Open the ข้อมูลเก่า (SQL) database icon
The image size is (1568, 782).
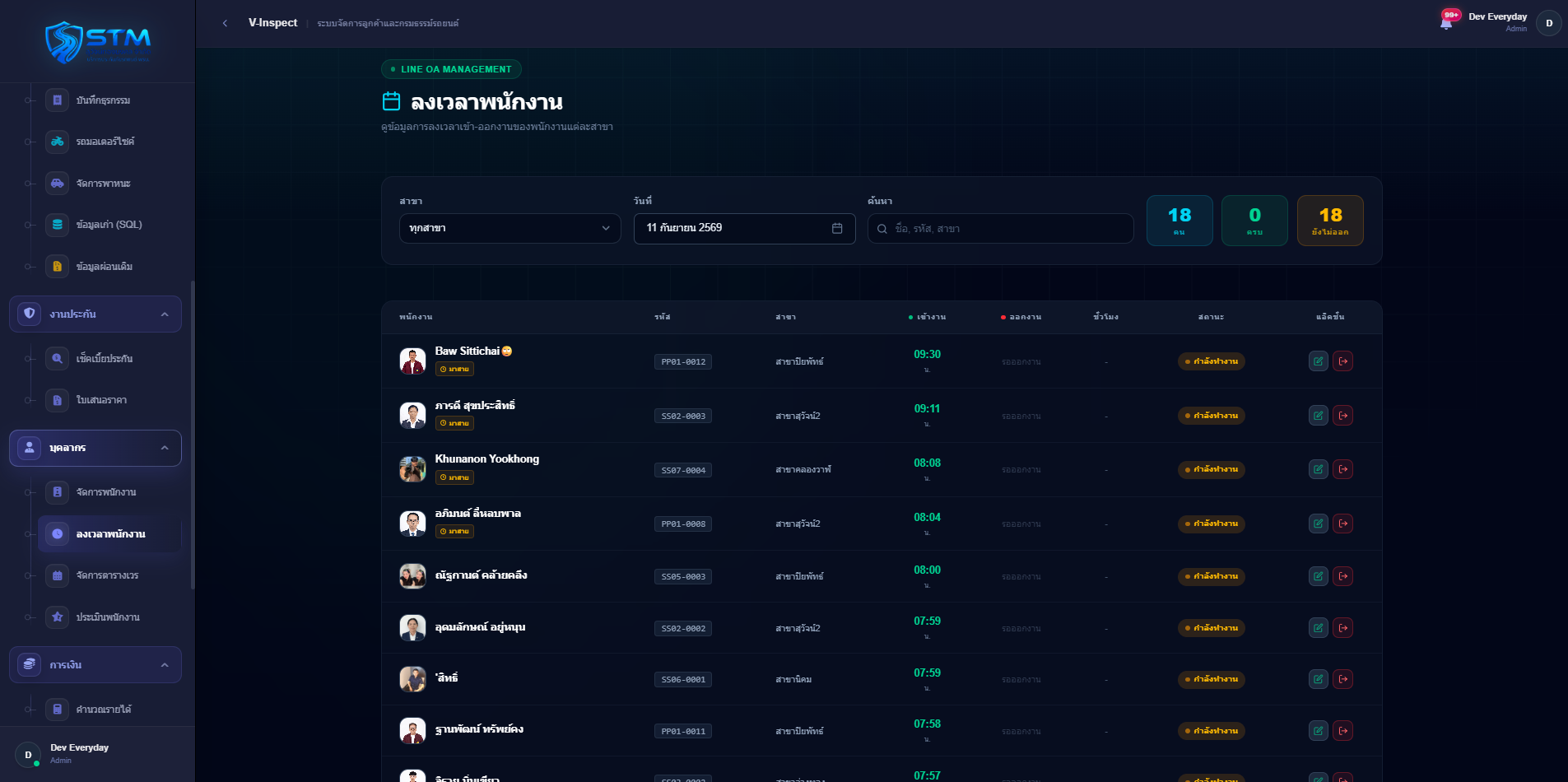point(58,224)
